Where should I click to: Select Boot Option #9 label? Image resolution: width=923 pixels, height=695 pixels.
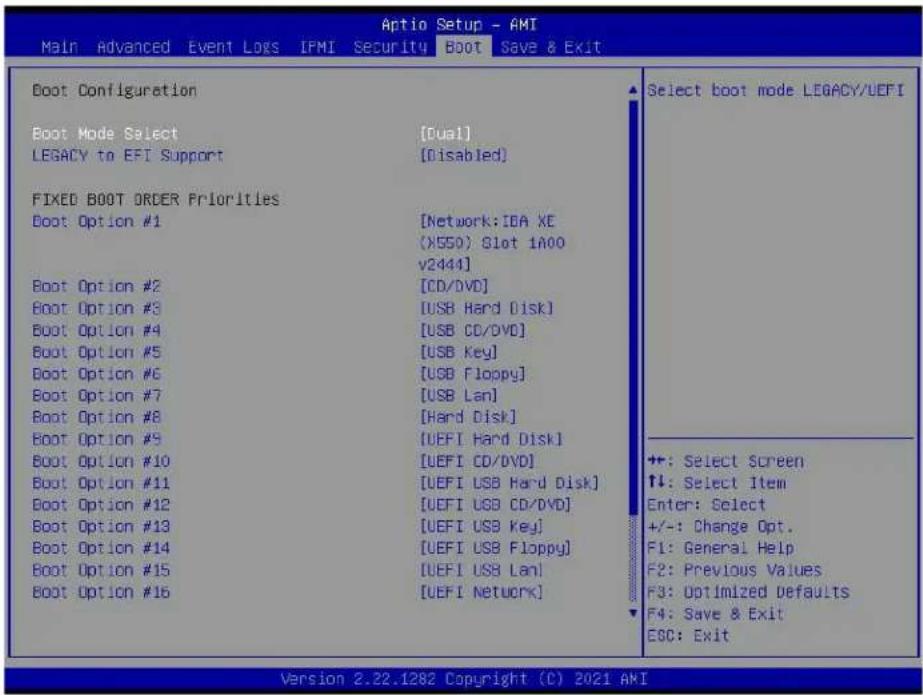click(96, 439)
